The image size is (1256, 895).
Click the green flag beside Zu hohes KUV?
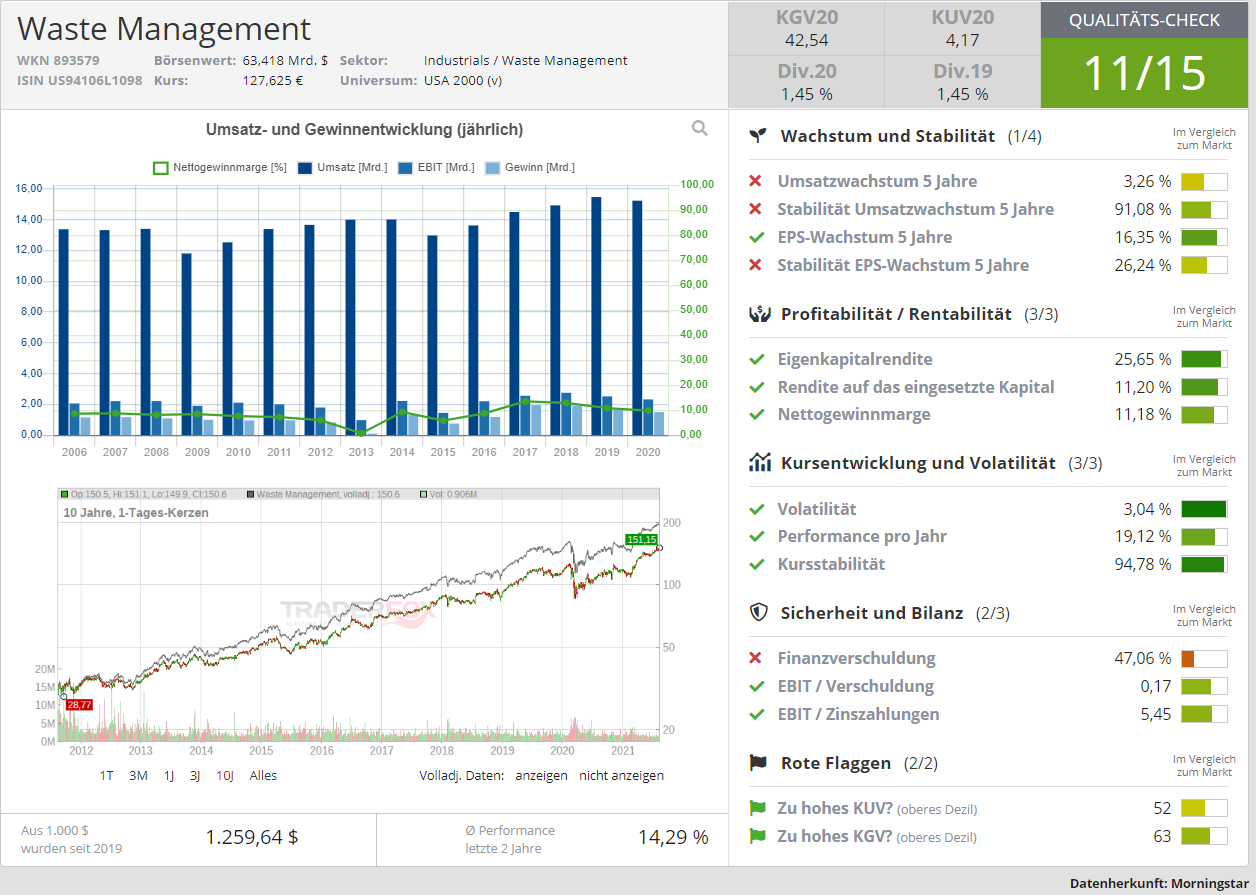click(757, 808)
